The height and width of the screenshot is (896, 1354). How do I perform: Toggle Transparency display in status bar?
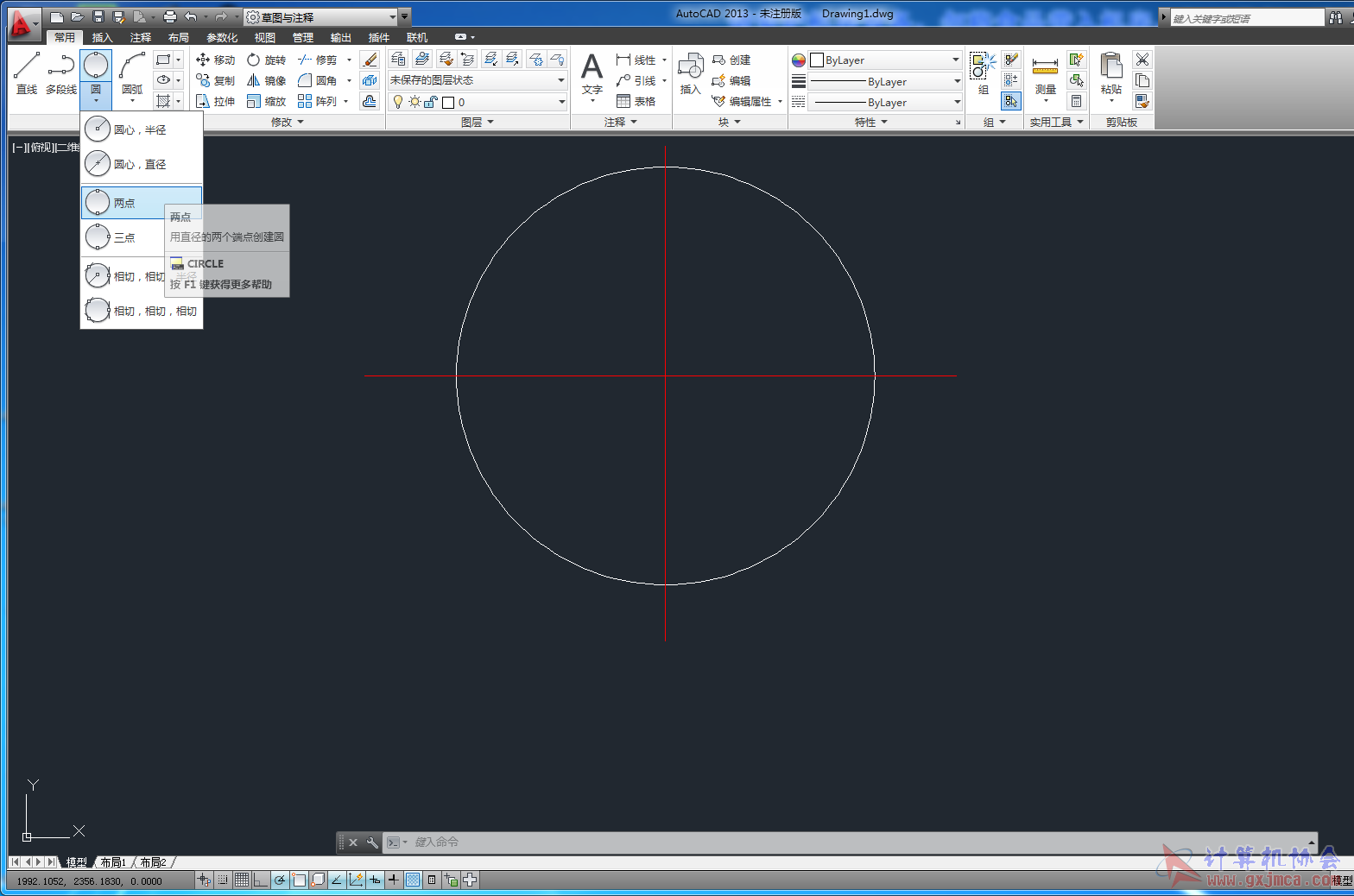[x=413, y=880]
